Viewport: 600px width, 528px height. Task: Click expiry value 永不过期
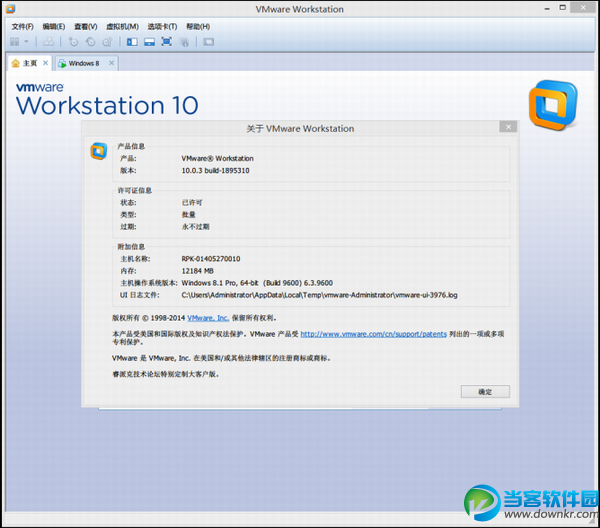tap(196, 227)
